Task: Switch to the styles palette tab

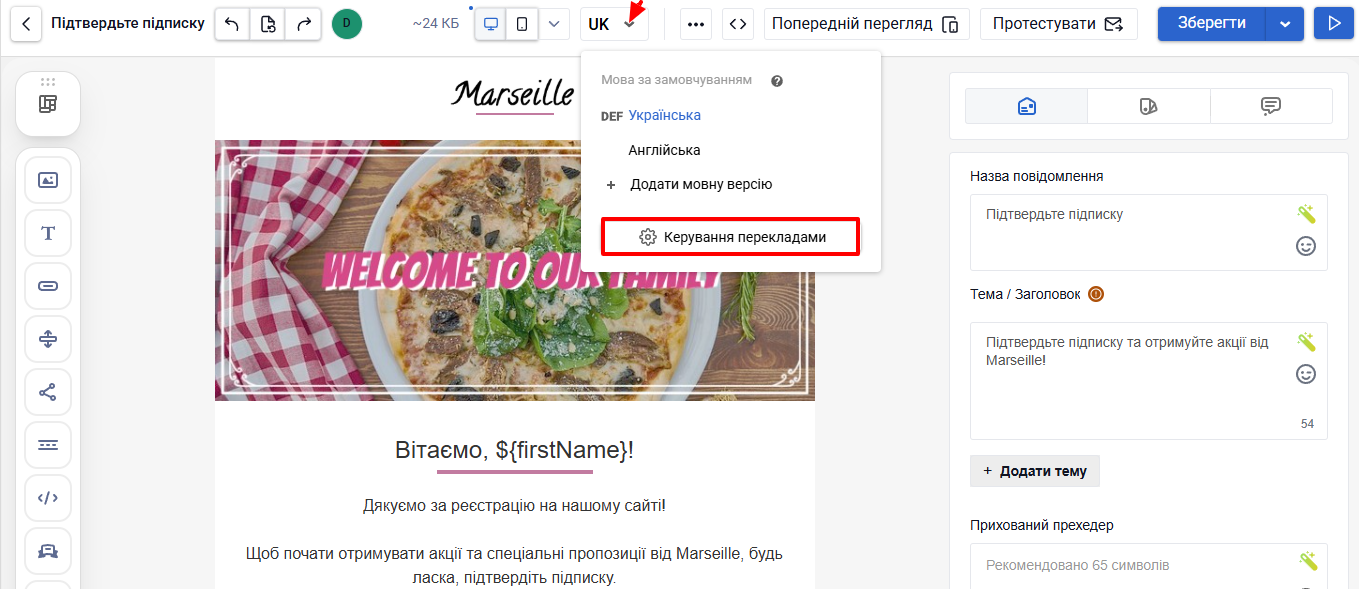Action: click(1148, 105)
